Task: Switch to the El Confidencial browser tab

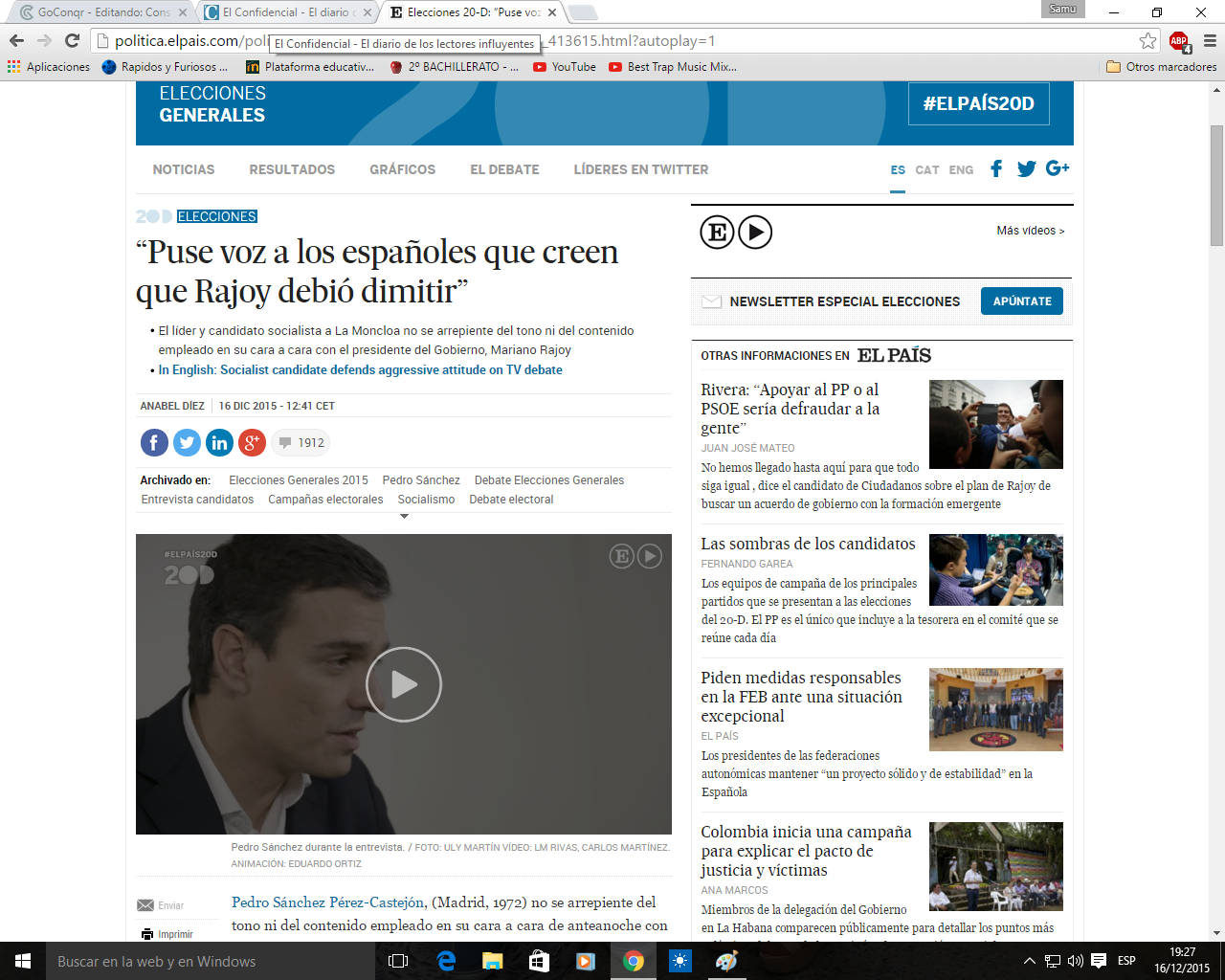Action: point(288,12)
